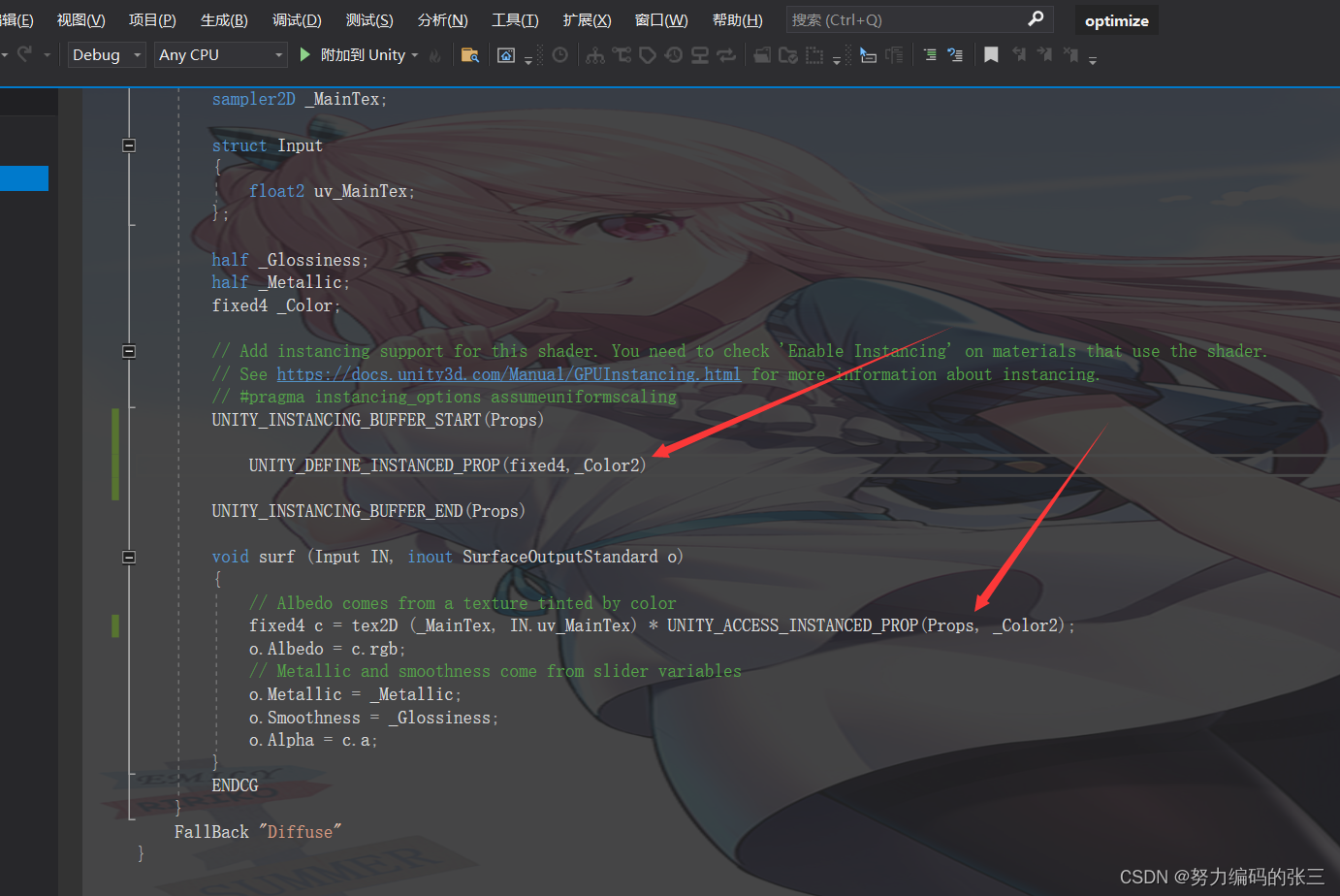Open the GPUInstancing.html documentation link
This screenshot has height=896, width=1340.
coord(508,373)
